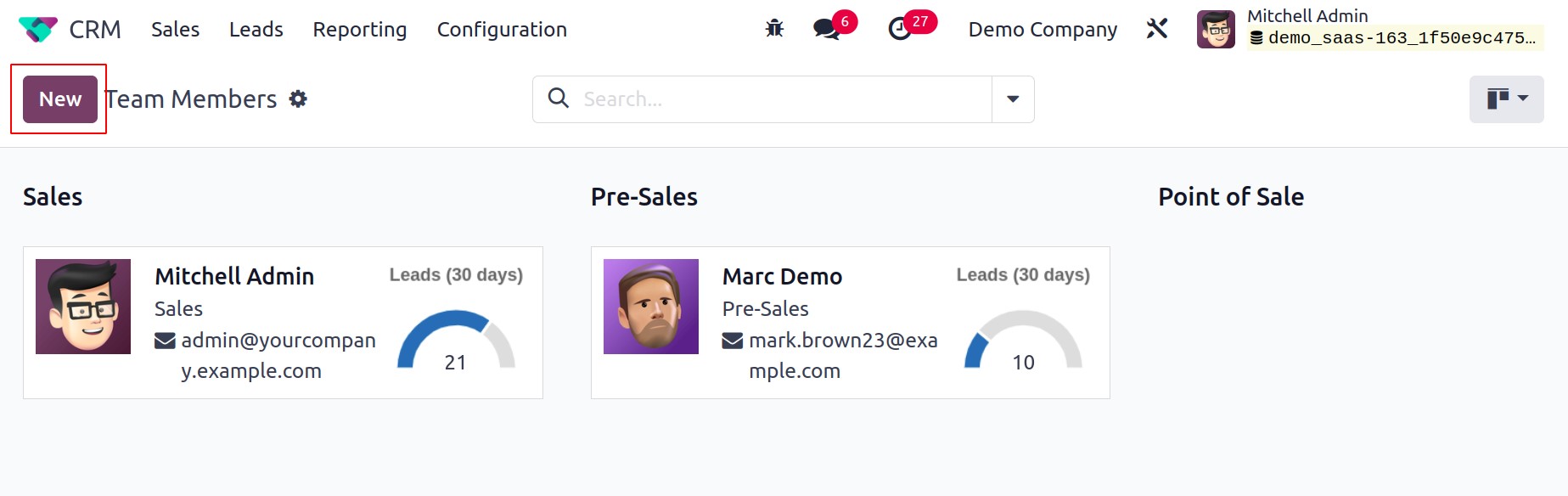Viewport: 1568px width, 496px height.
Task: Click the search magnifier icon
Action: [x=558, y=98]
